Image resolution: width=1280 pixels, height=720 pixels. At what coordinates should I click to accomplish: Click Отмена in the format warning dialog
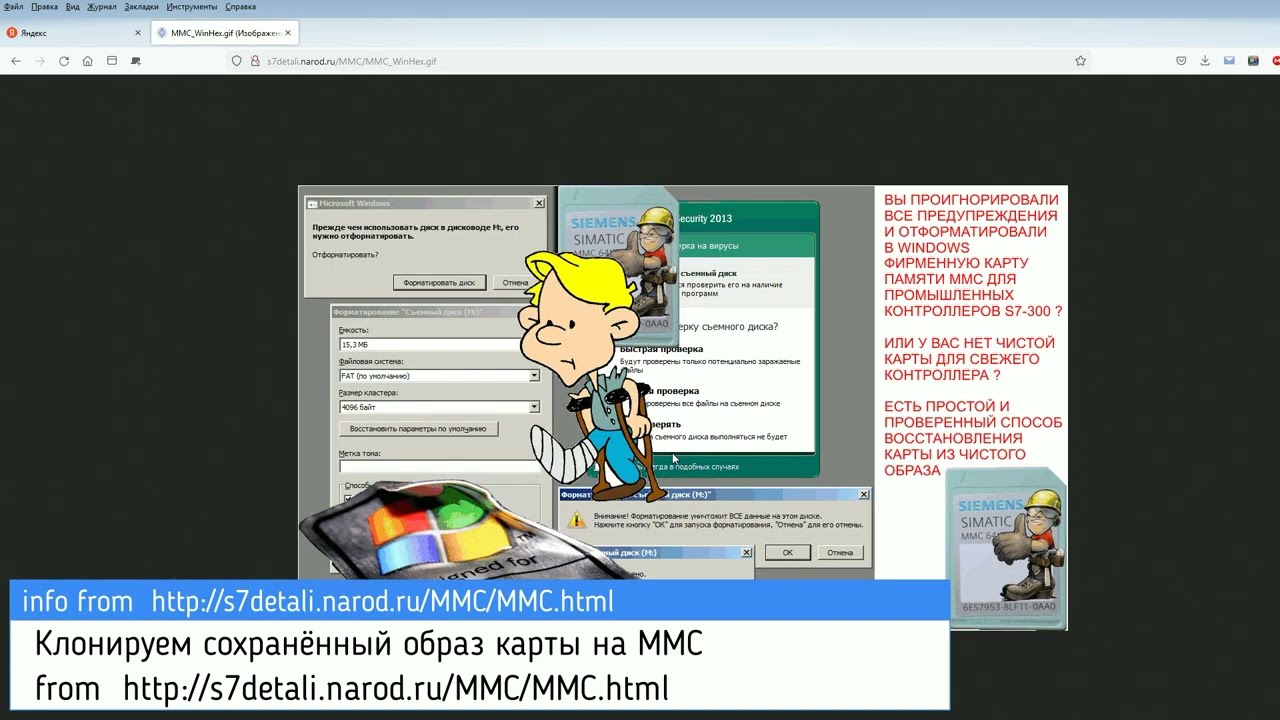click(x=840, y=552)
